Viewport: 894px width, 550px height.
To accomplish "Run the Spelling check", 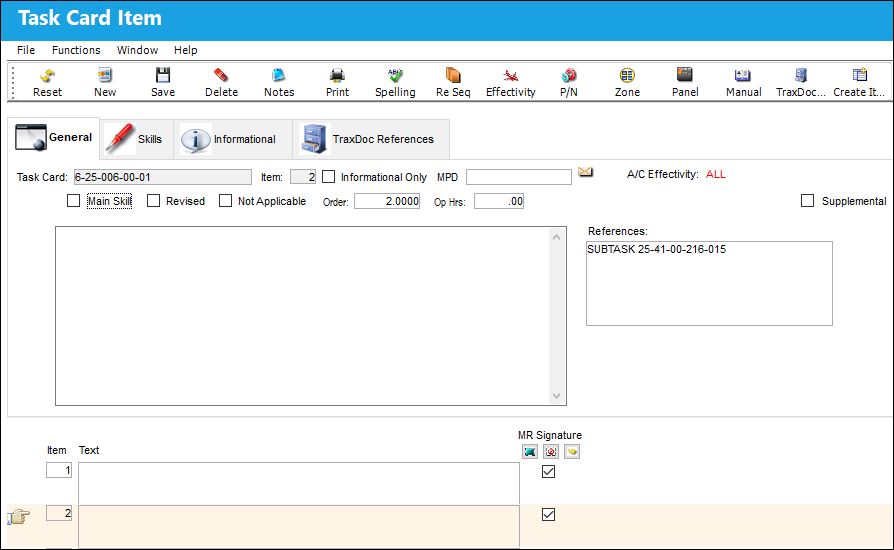I will 395,75.
